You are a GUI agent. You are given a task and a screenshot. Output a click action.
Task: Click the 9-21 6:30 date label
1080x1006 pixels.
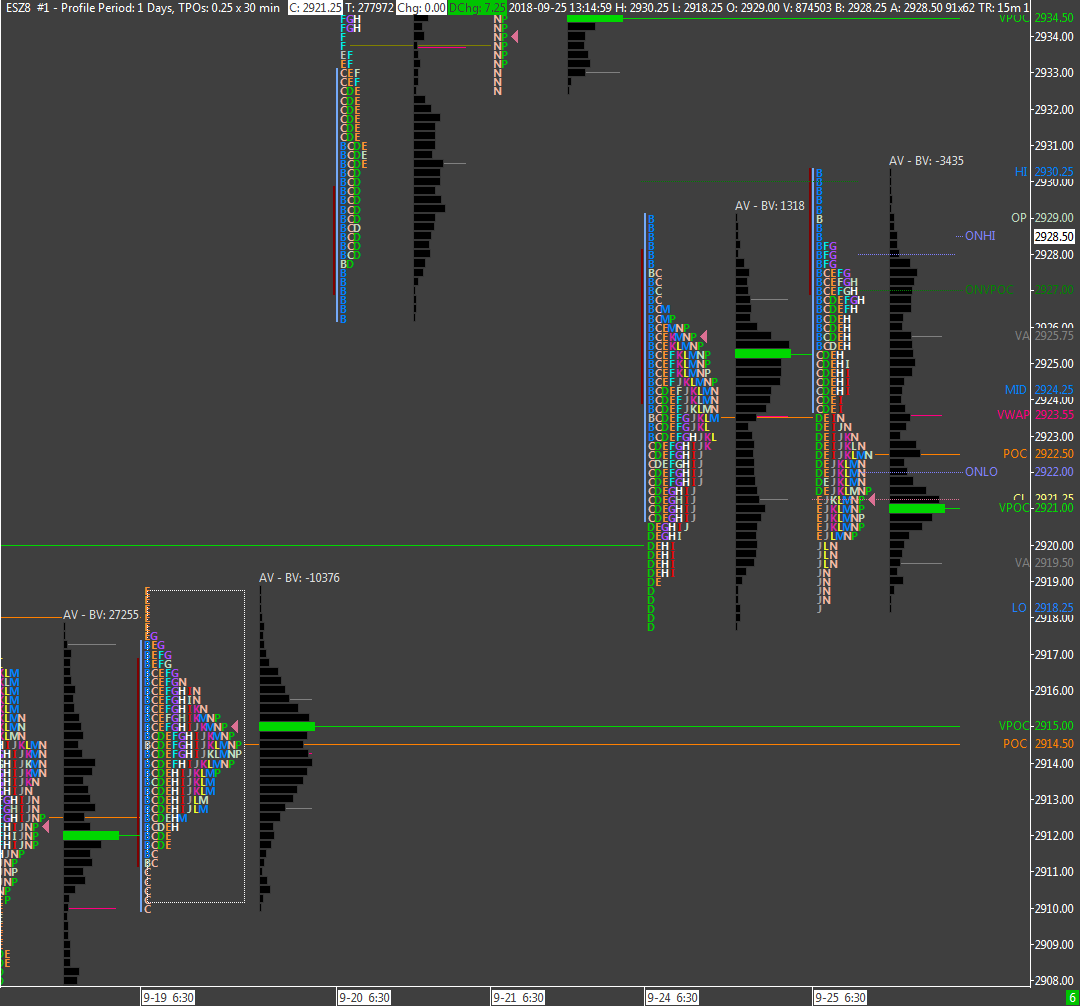coord(519,998)
